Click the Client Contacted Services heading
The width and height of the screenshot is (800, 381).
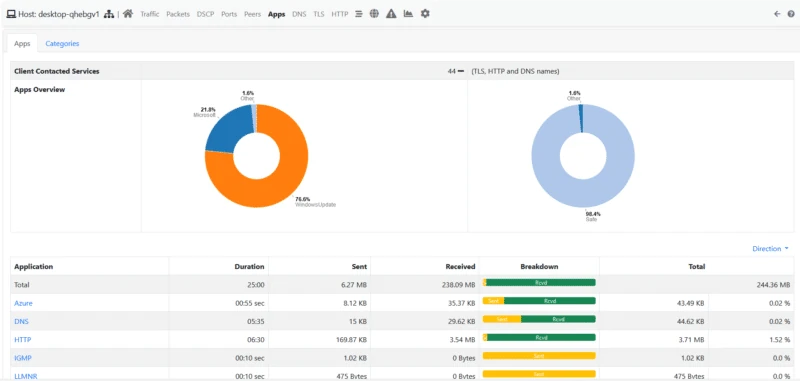[x=57, y=71]
